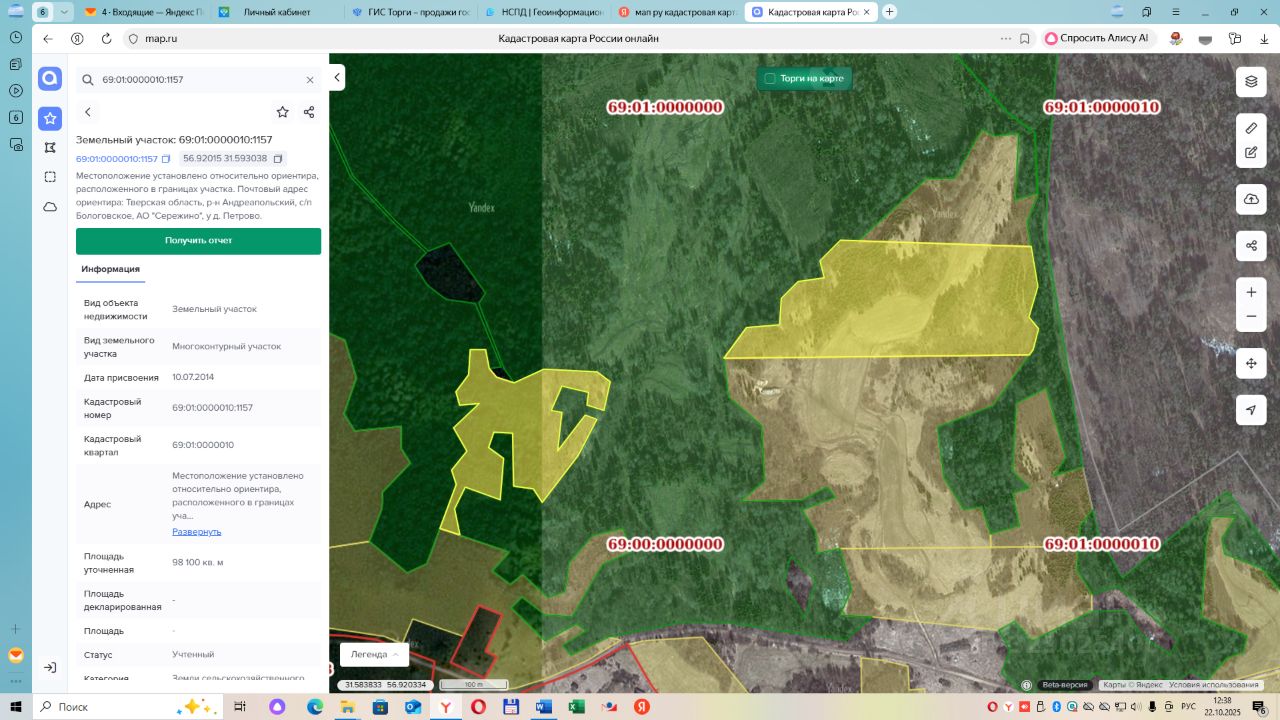The height and width of the screenshot is (720, 1280).
Task: Open browser downloads
Action: [x=1265, y=38]
